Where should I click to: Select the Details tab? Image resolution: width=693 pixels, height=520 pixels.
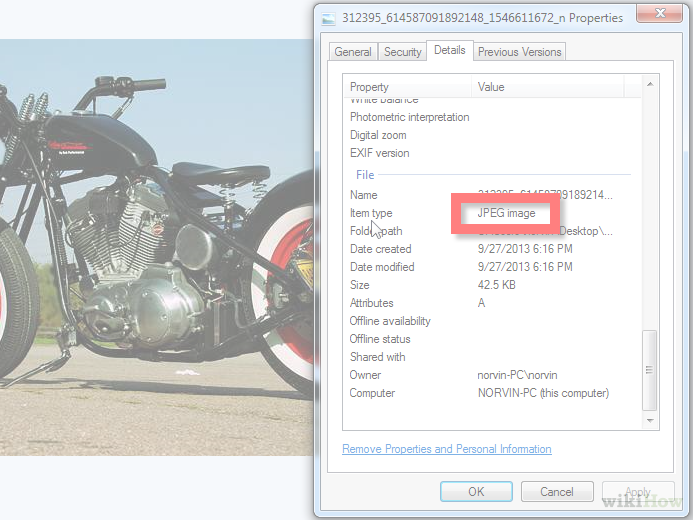[449, 50]
